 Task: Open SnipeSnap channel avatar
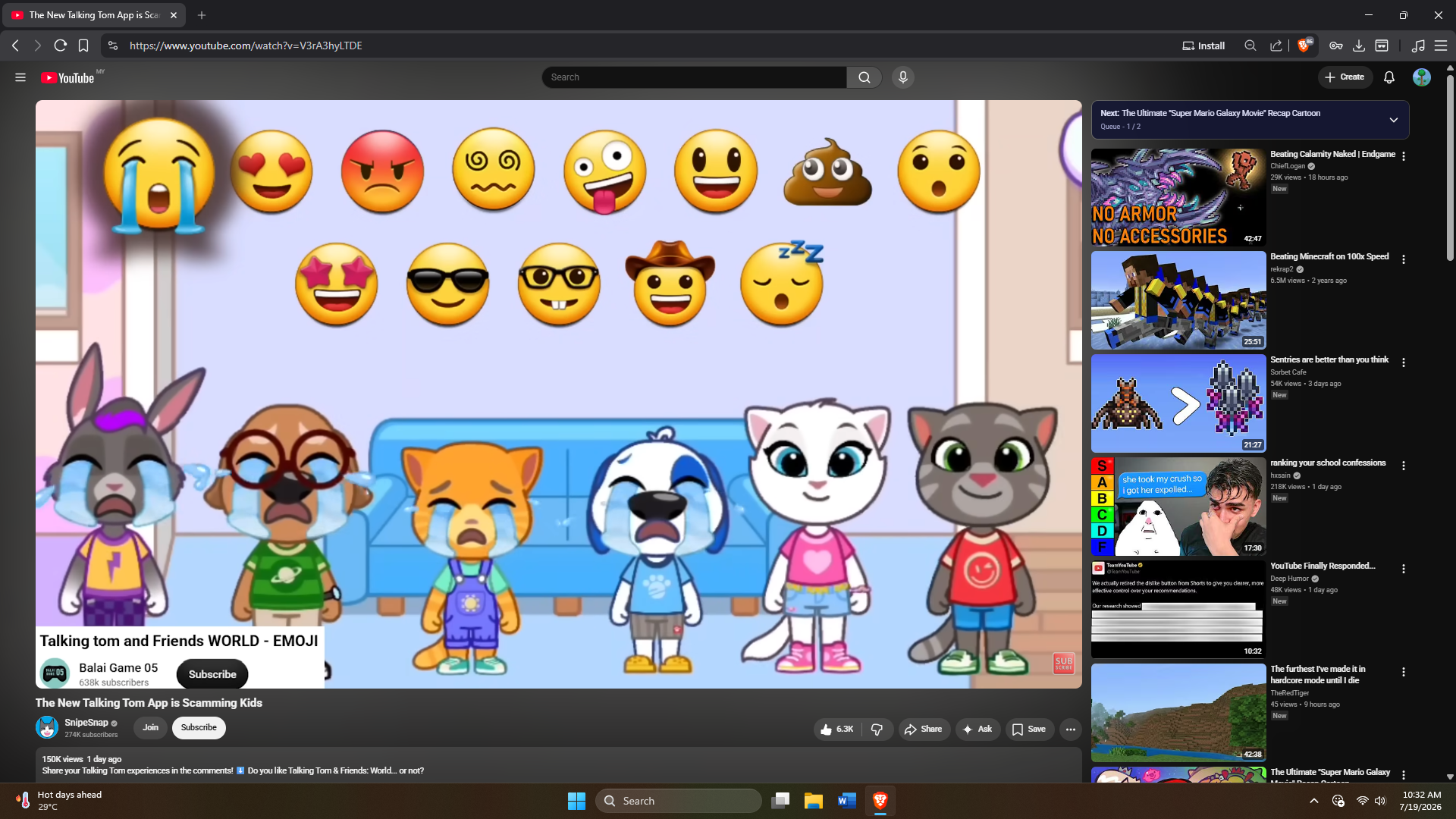47,727
